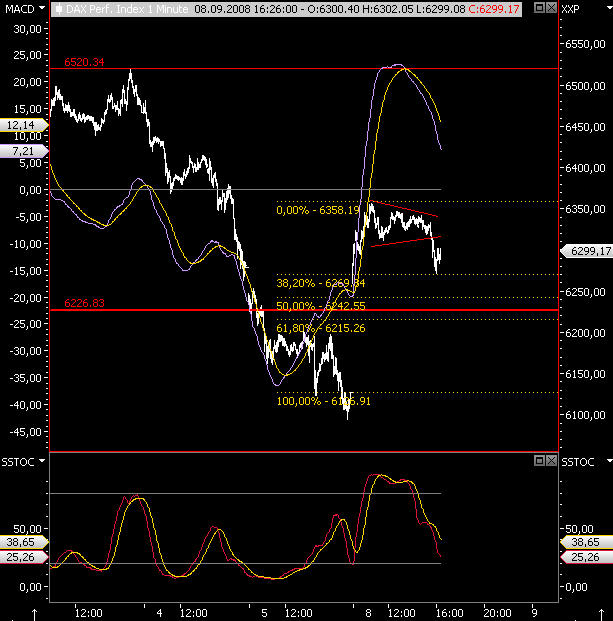The width and height of the screenshot is (613, 621).
Task: Click 6400,00 on the price axis
Action: coord(585,168)
